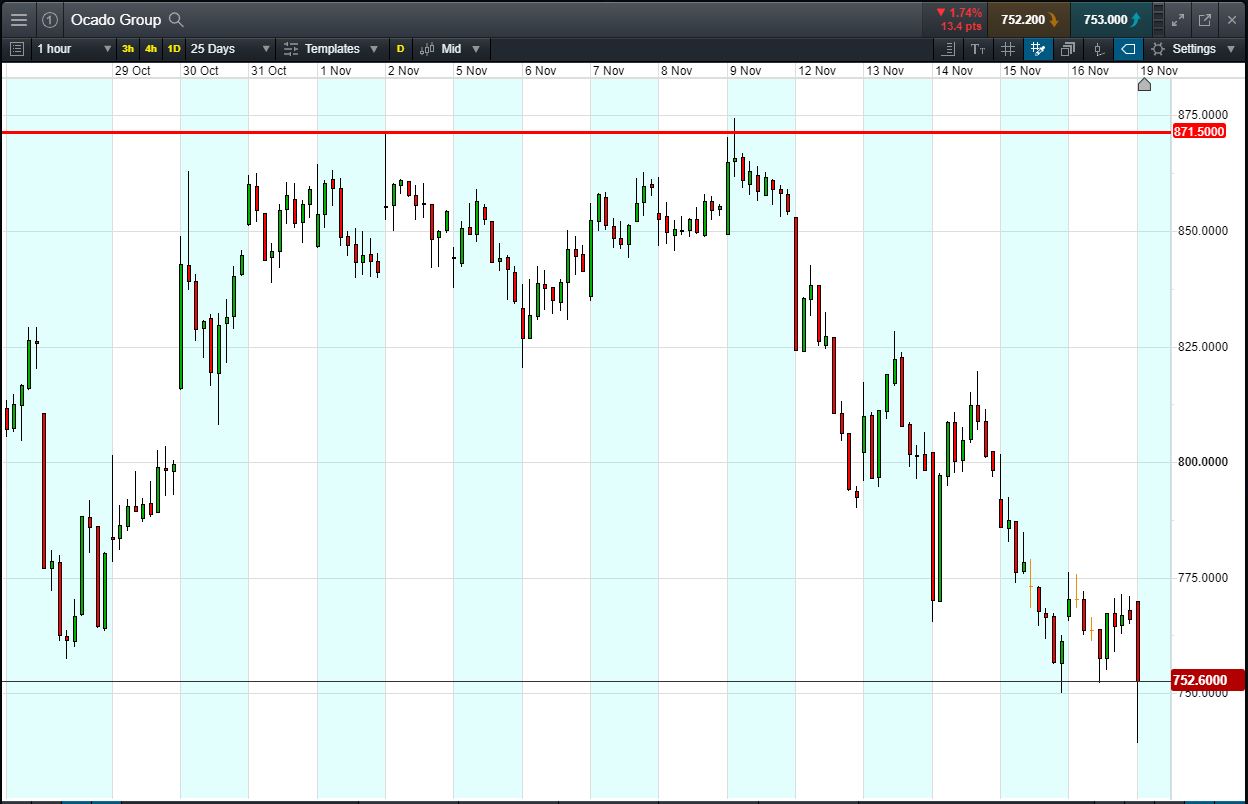Open the overlapping windows icon
Viewport: 1248px width, 804px height.
pos(1068,48)
